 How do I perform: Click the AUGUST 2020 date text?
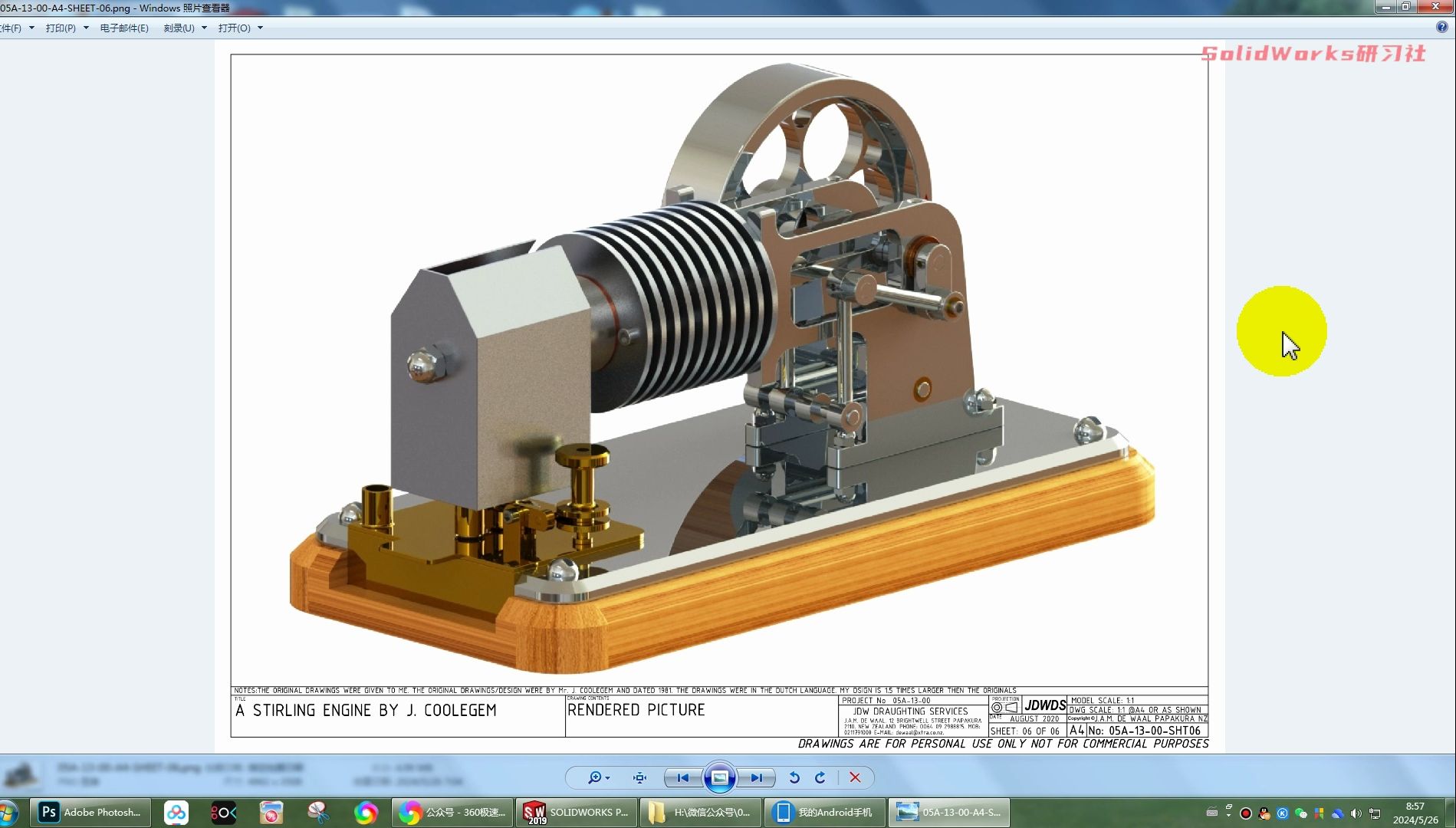click(1034, 719)
